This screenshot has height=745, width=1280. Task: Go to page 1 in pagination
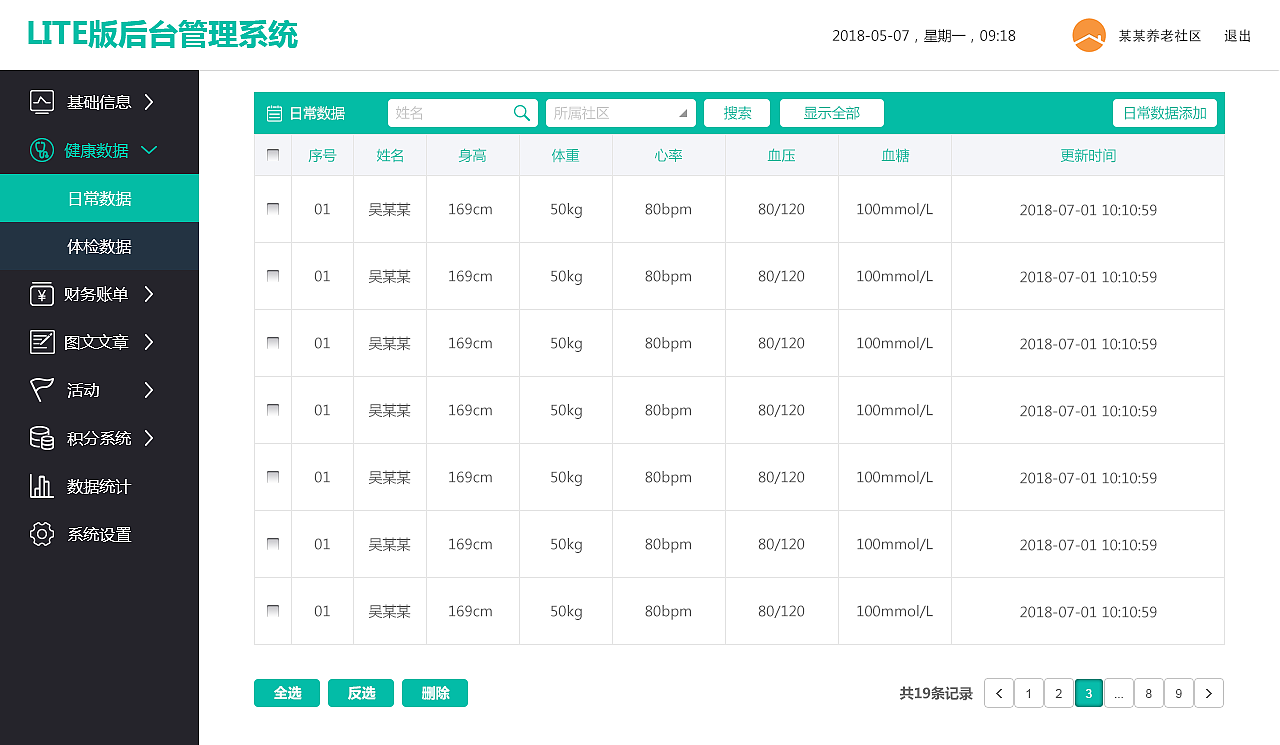pos(1029,693)
